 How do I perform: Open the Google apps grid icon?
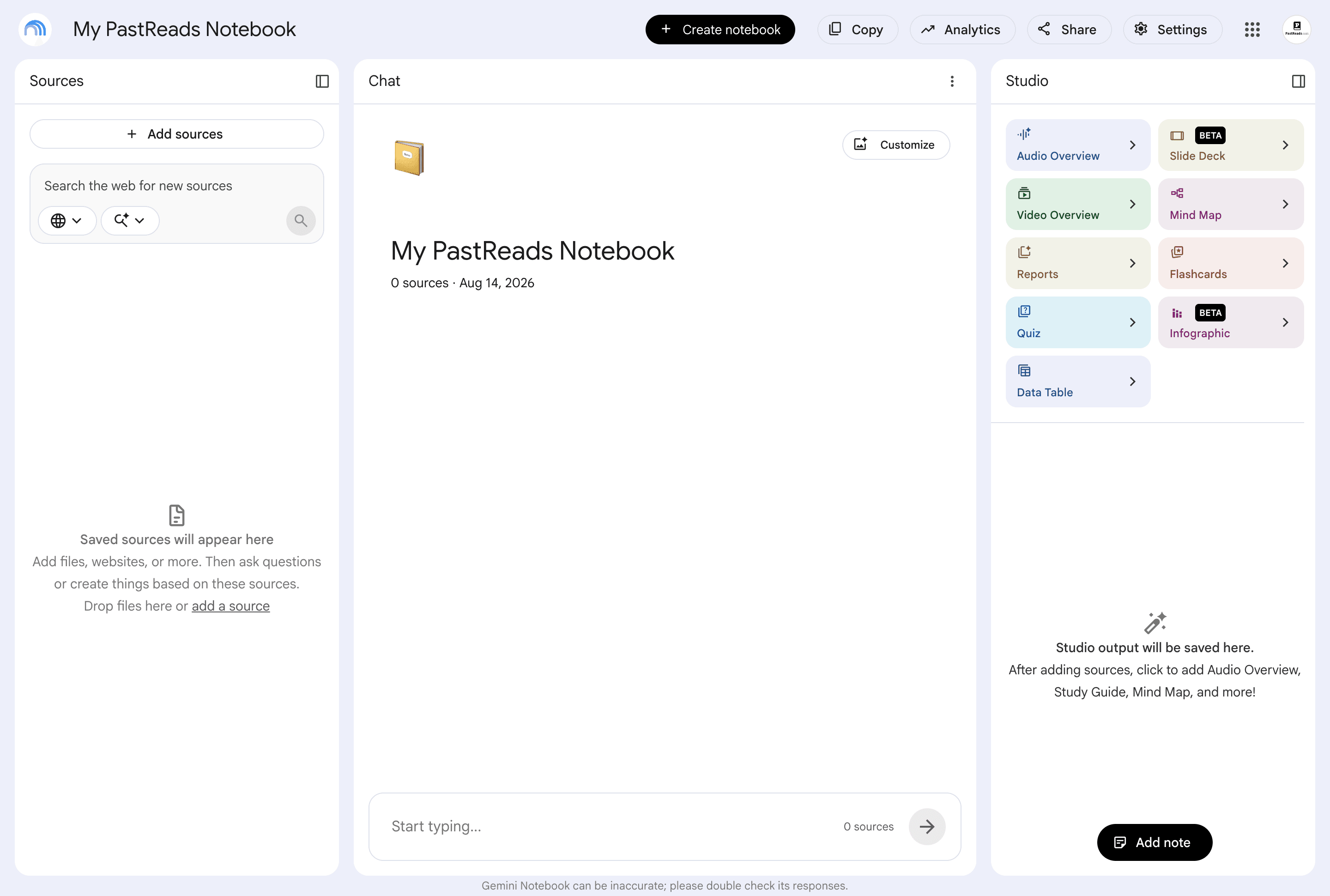point(1252,30)
